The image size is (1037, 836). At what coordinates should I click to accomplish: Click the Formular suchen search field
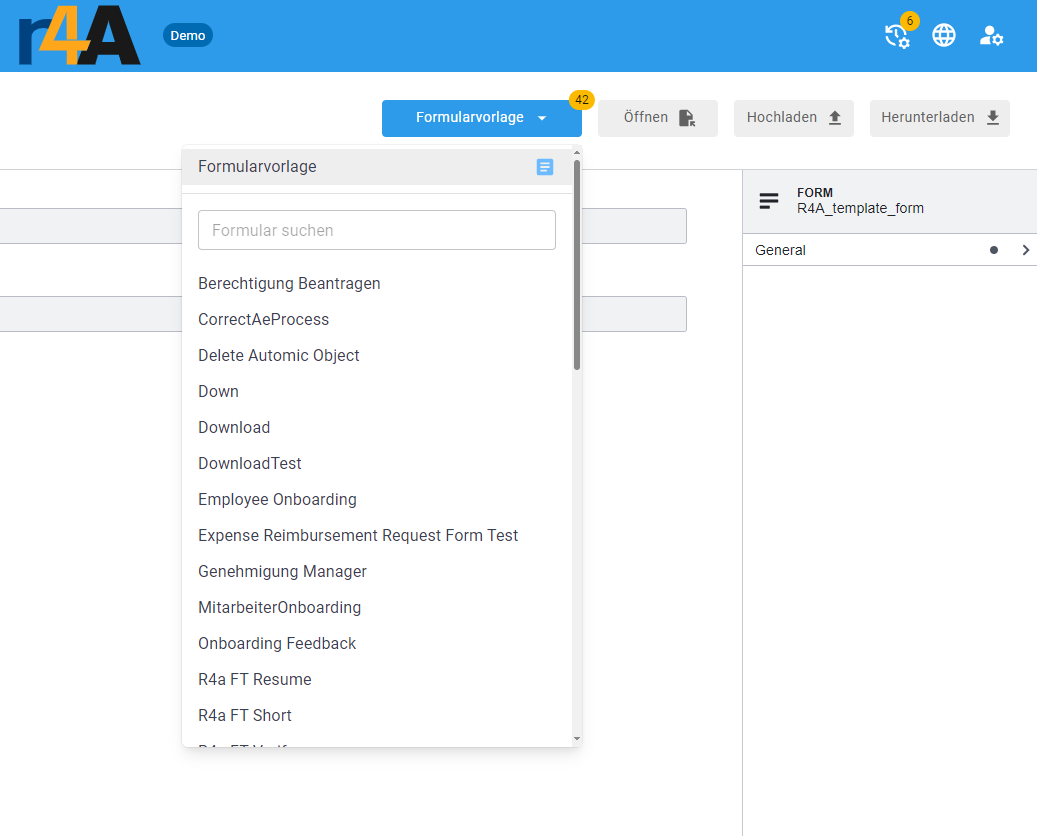point(376,230)
